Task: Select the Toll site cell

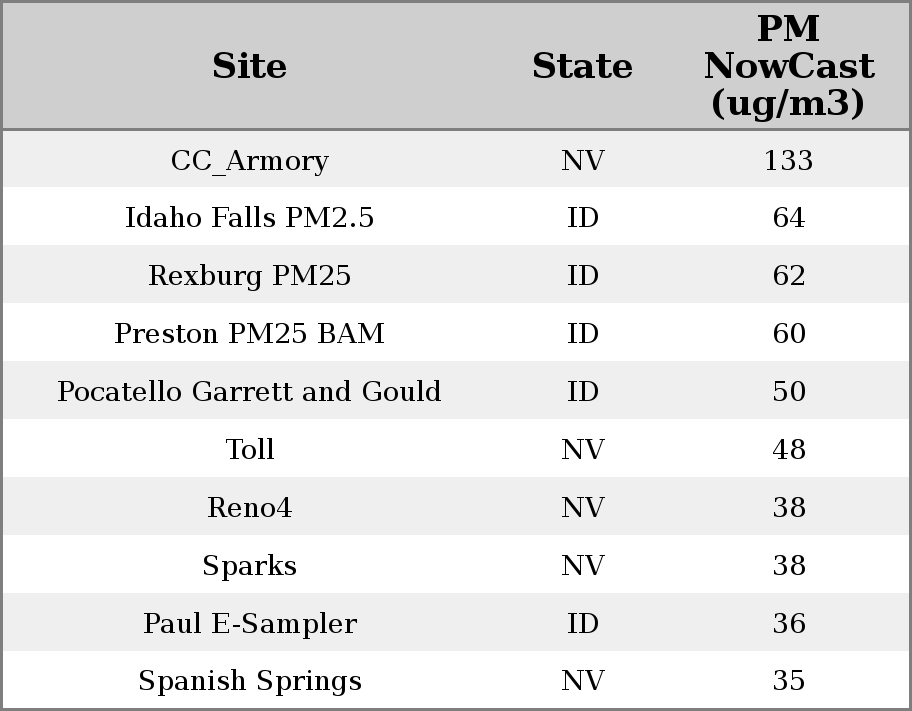Action: pyautogui.click(x=250, y=450)
